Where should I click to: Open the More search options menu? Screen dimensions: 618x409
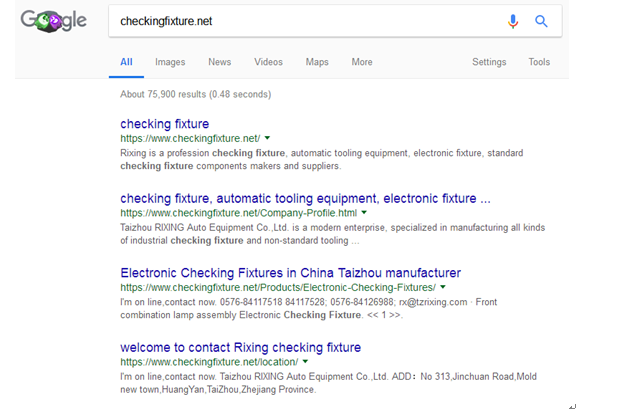pos(362,62)
